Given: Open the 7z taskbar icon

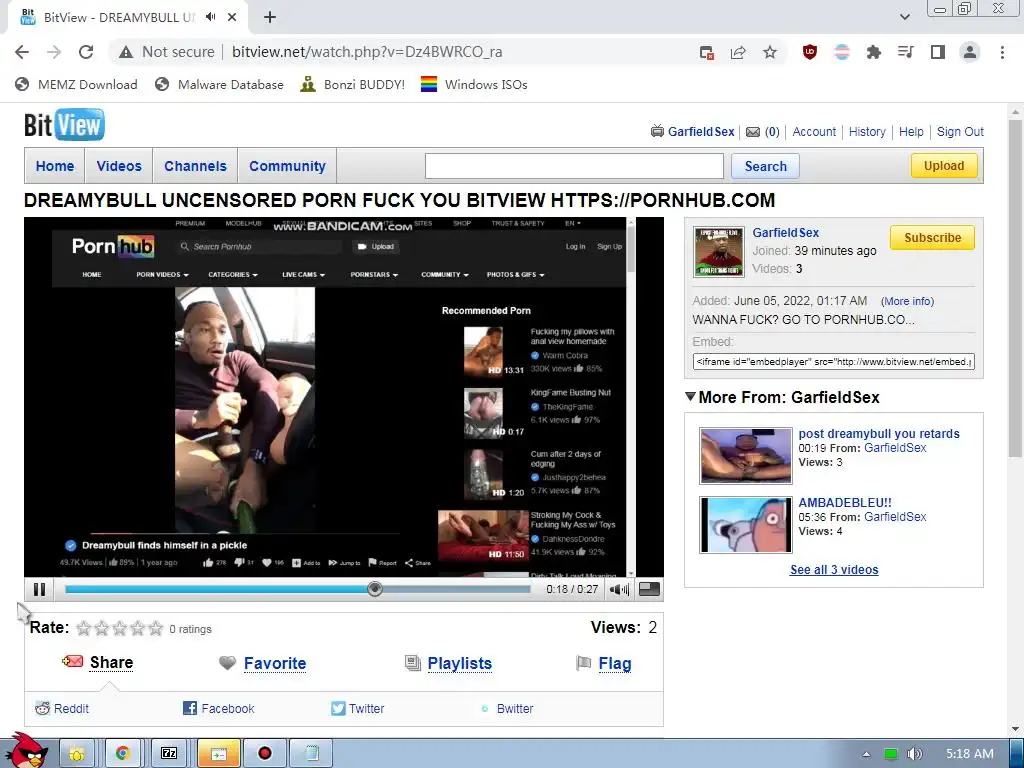Looking at the screenshot, I should [169, 754].
